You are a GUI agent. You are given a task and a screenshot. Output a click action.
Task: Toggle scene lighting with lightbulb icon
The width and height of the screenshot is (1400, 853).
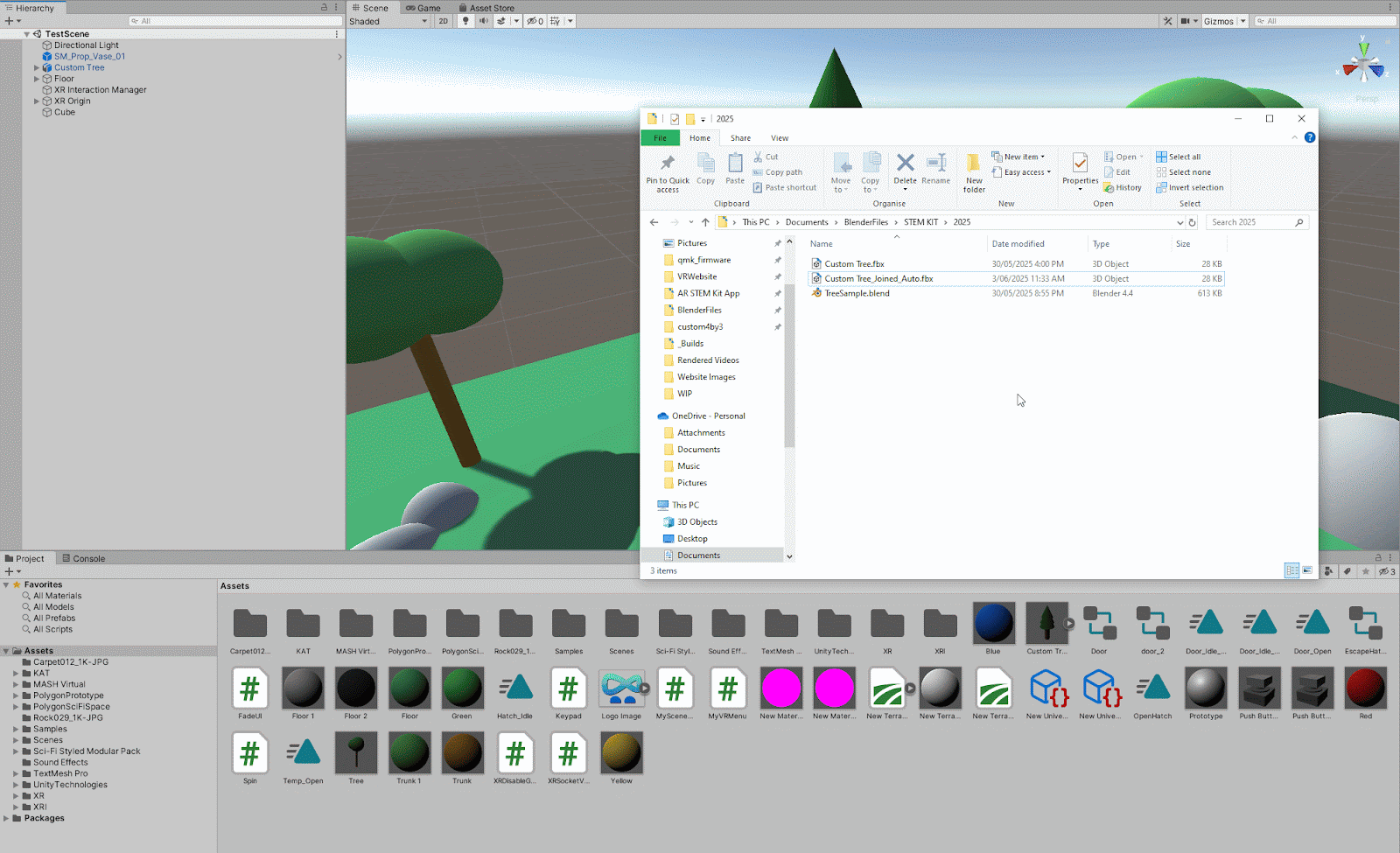tap(465, 21)
